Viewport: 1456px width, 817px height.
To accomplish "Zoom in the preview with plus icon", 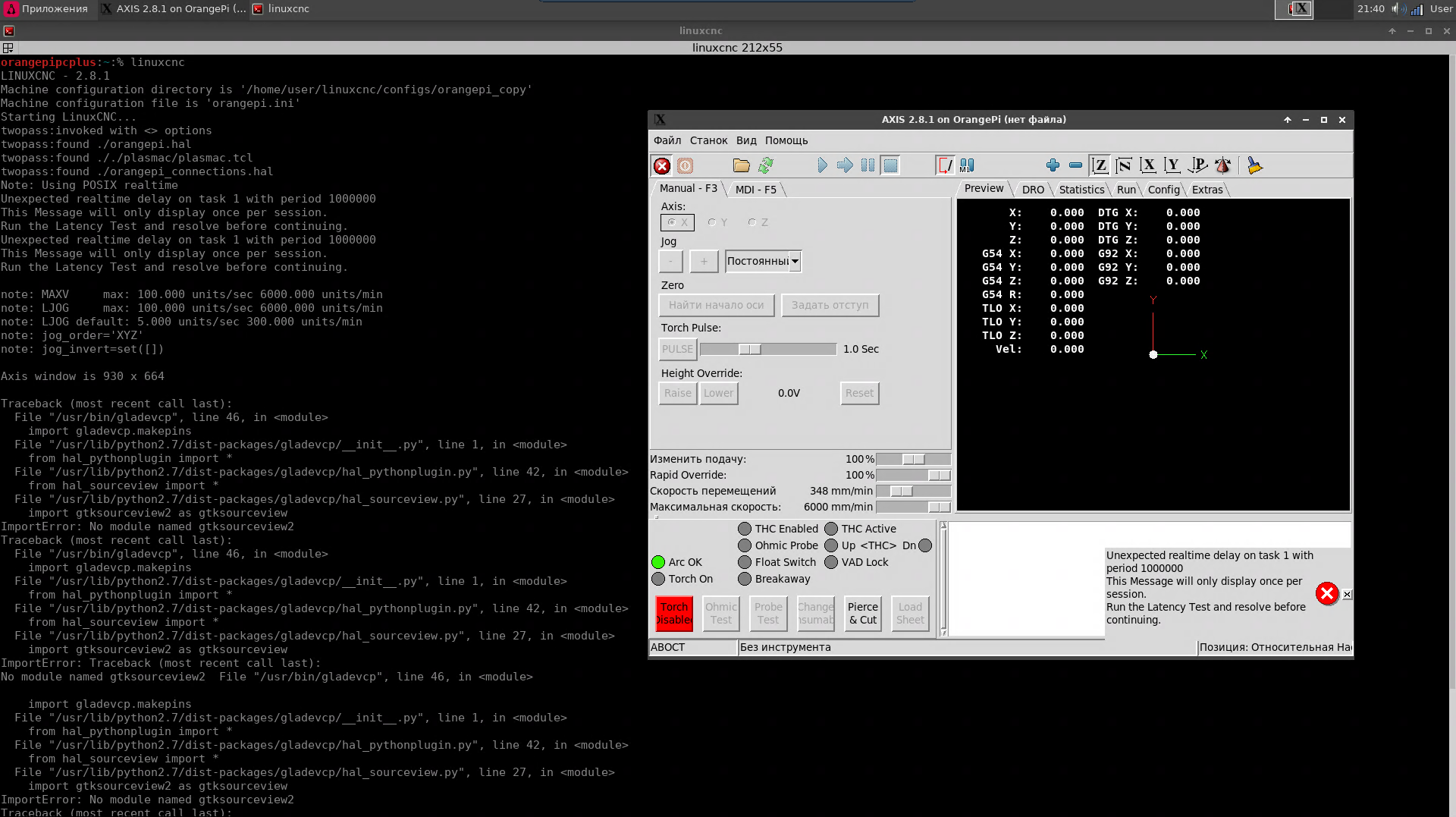I will (1053, 165).
